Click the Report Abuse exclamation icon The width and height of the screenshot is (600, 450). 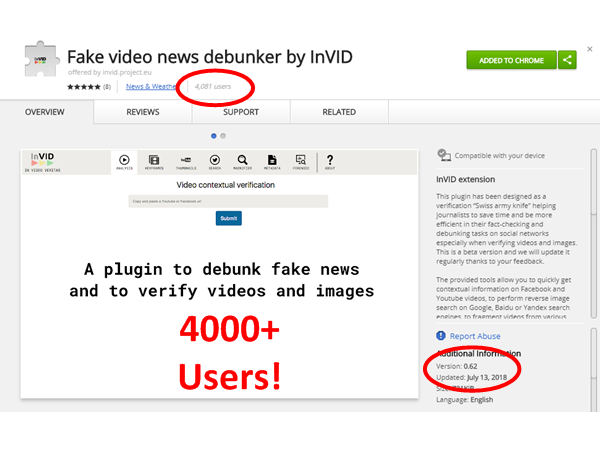pos(441,336)
